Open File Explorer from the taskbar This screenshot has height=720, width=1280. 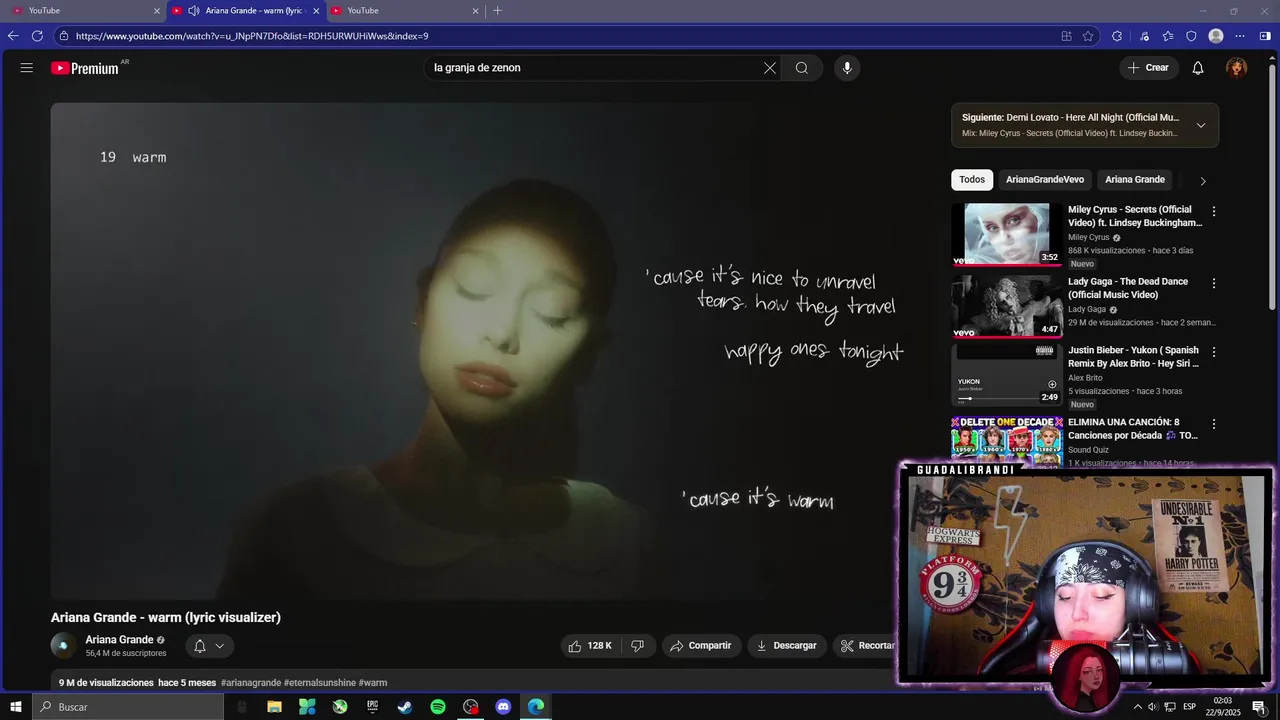274,707
